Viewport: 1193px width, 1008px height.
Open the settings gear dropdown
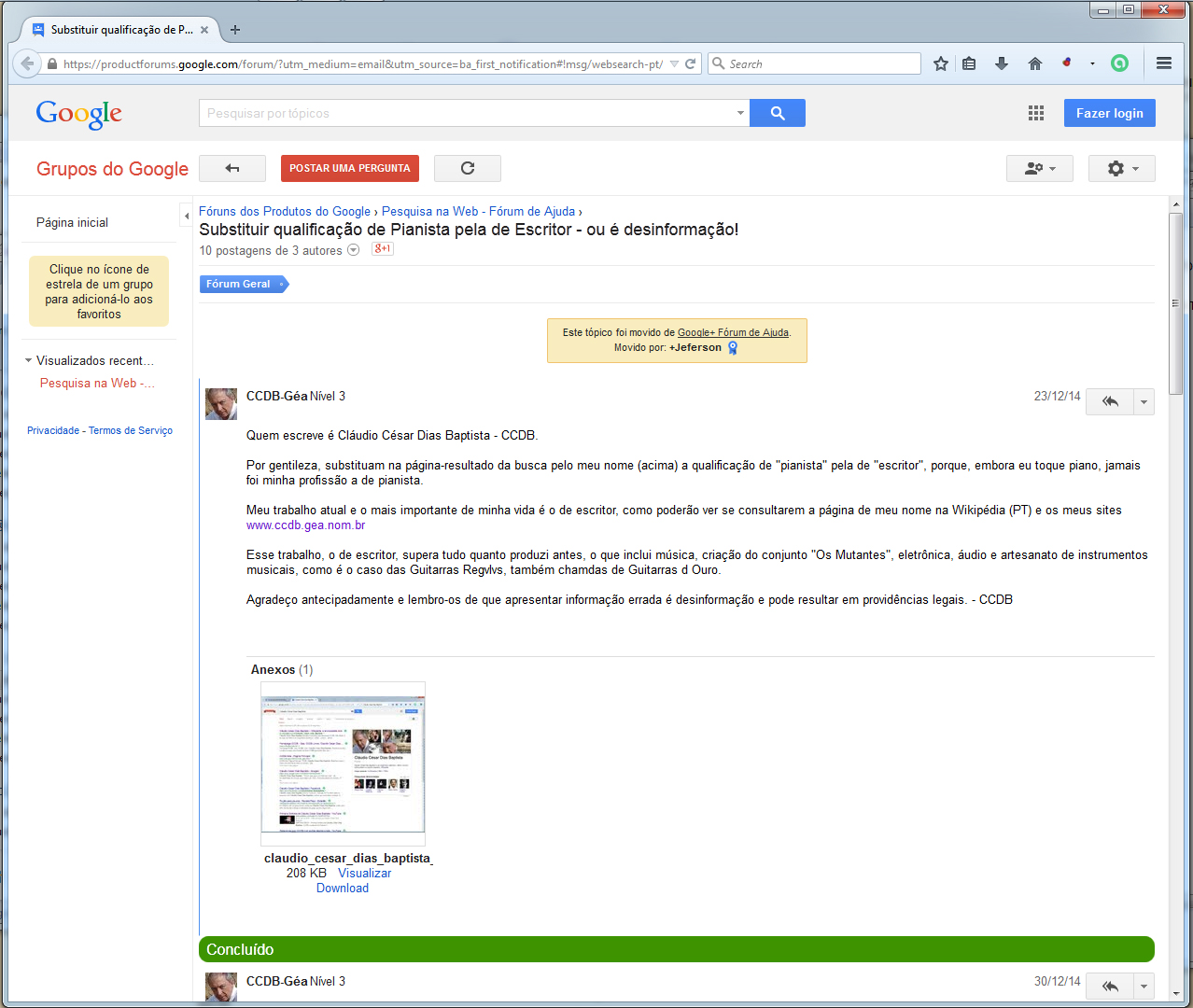click(x=1121, y=168)
